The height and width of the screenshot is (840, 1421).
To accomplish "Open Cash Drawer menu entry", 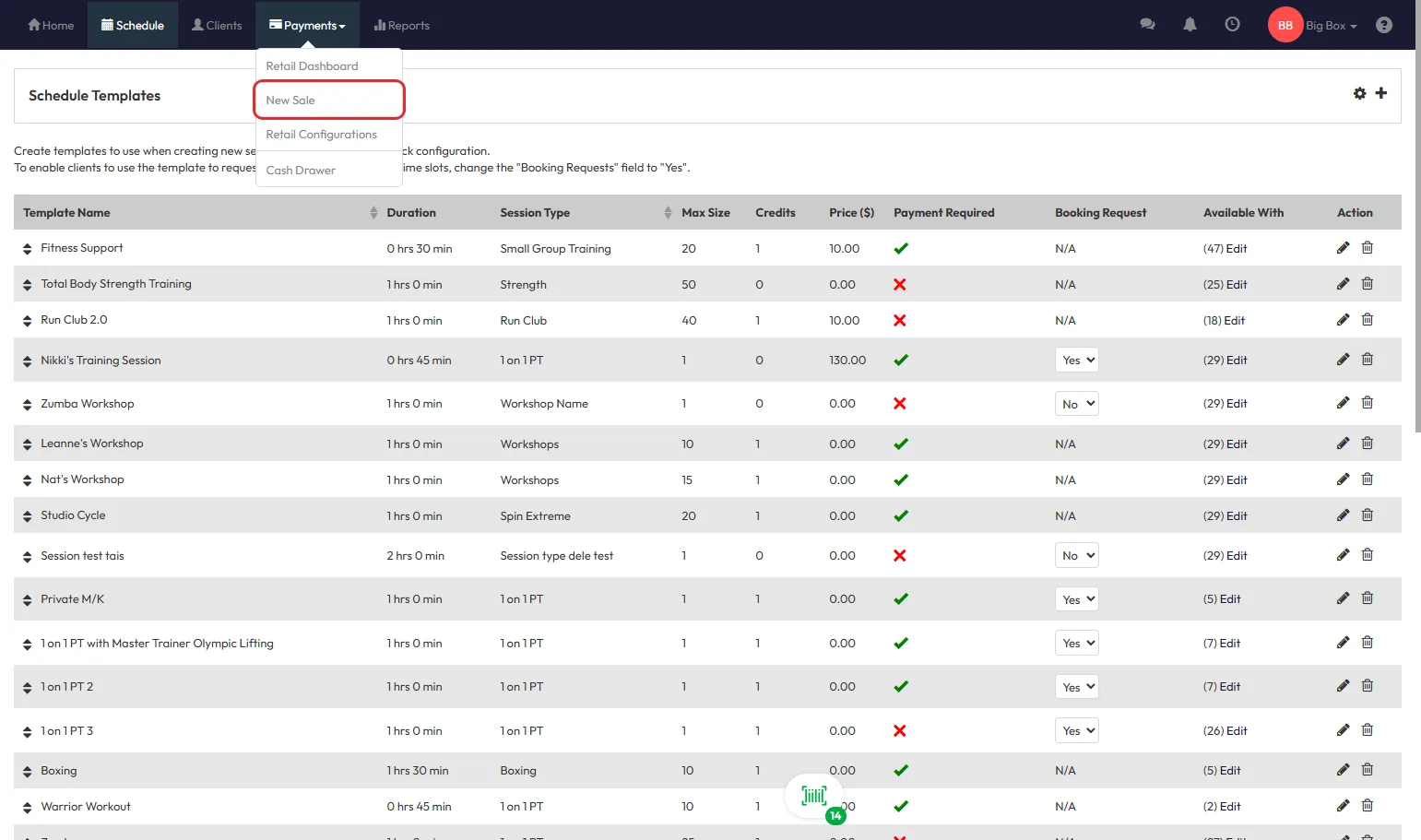I will click(x=301, y=171).
